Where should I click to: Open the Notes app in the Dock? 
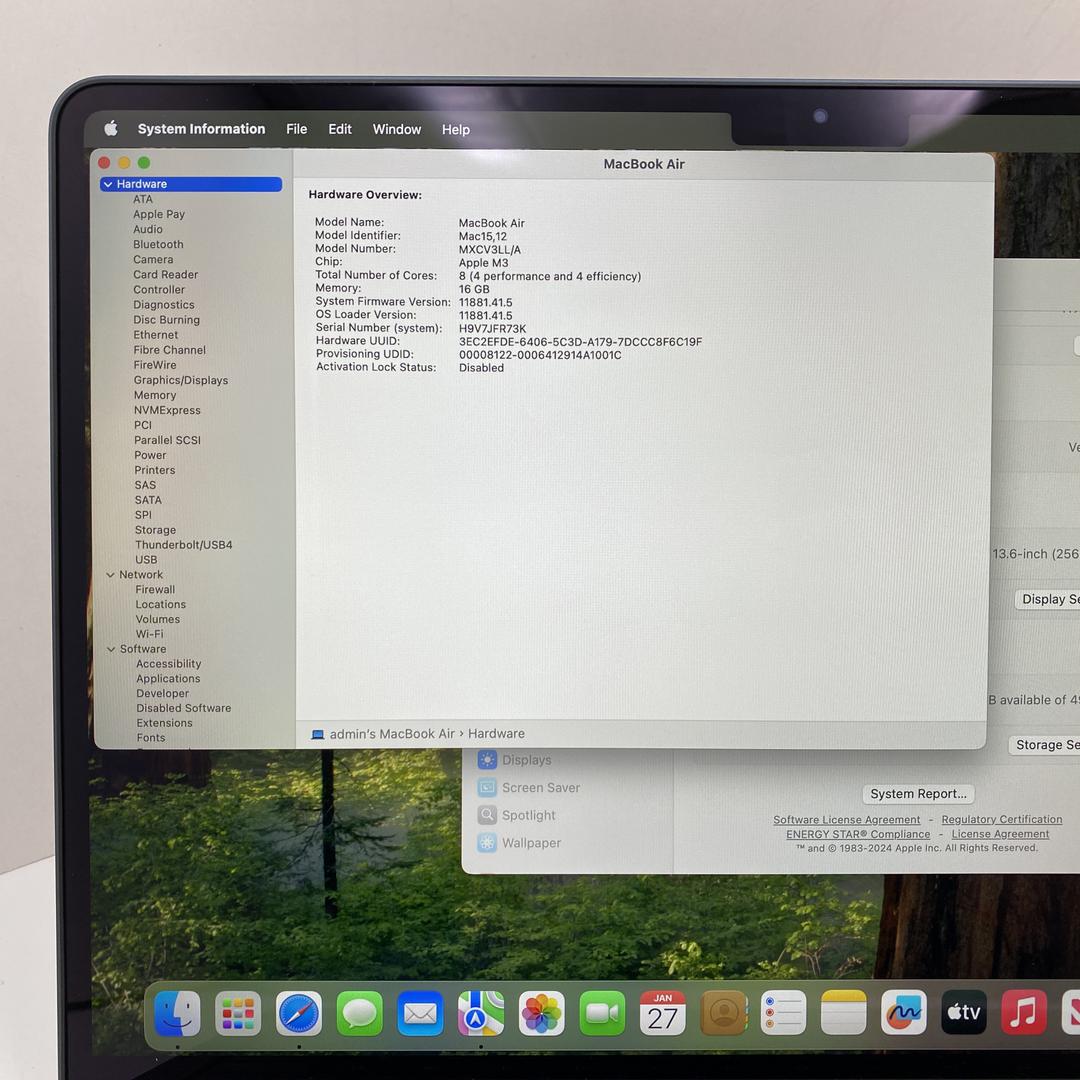click(844, 1013)
